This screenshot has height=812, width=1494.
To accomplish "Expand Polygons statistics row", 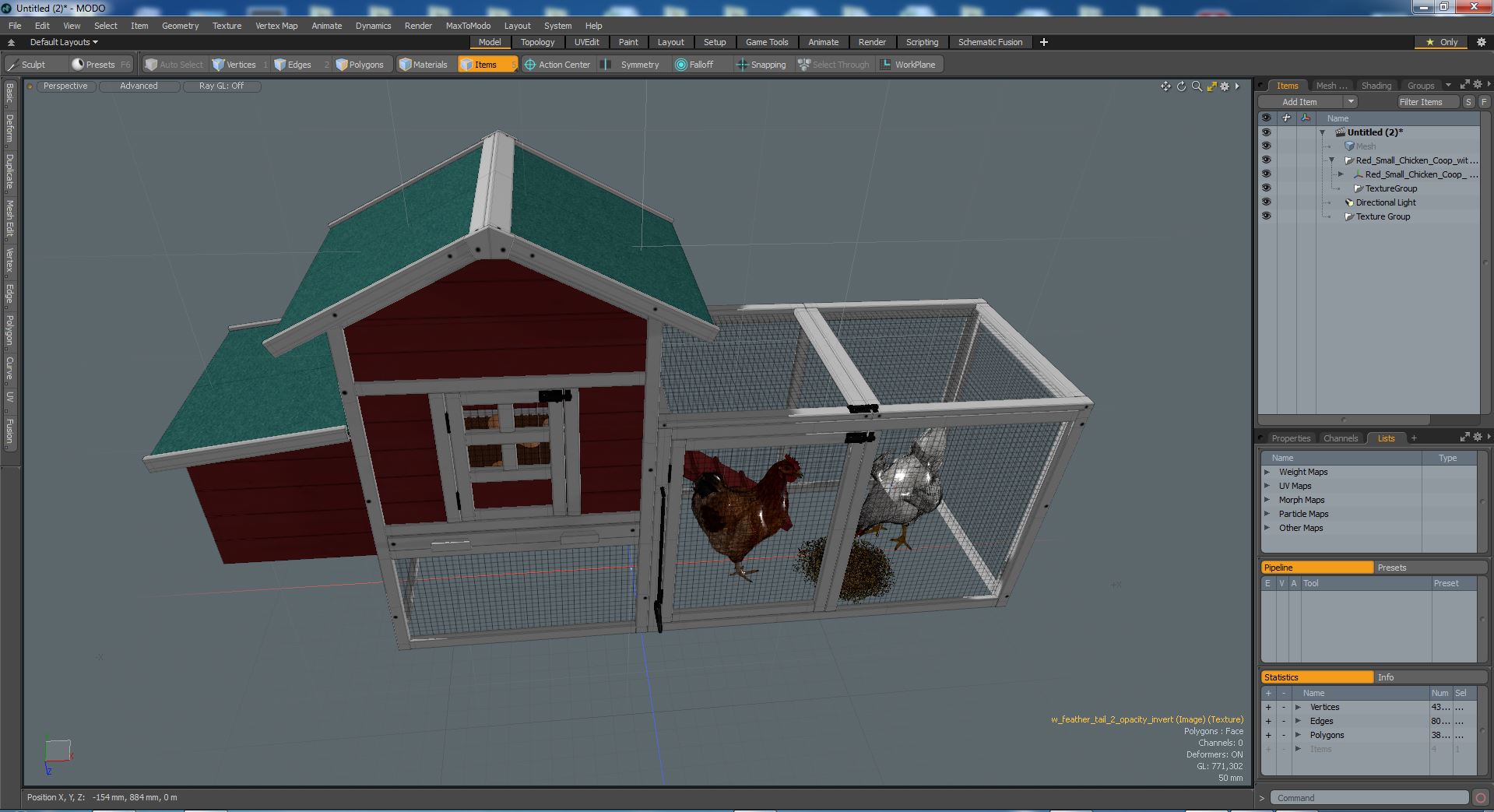I will pos(1298,735).
